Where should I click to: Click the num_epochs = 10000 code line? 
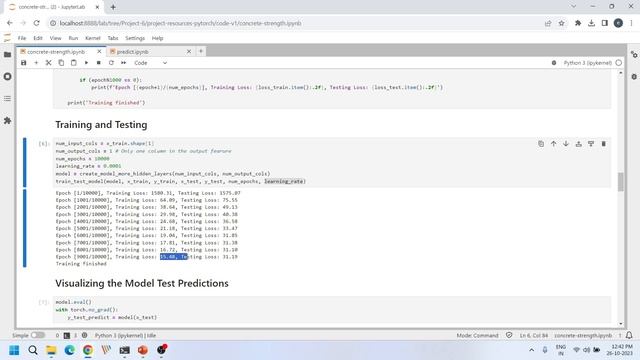[x=82, y=159]
